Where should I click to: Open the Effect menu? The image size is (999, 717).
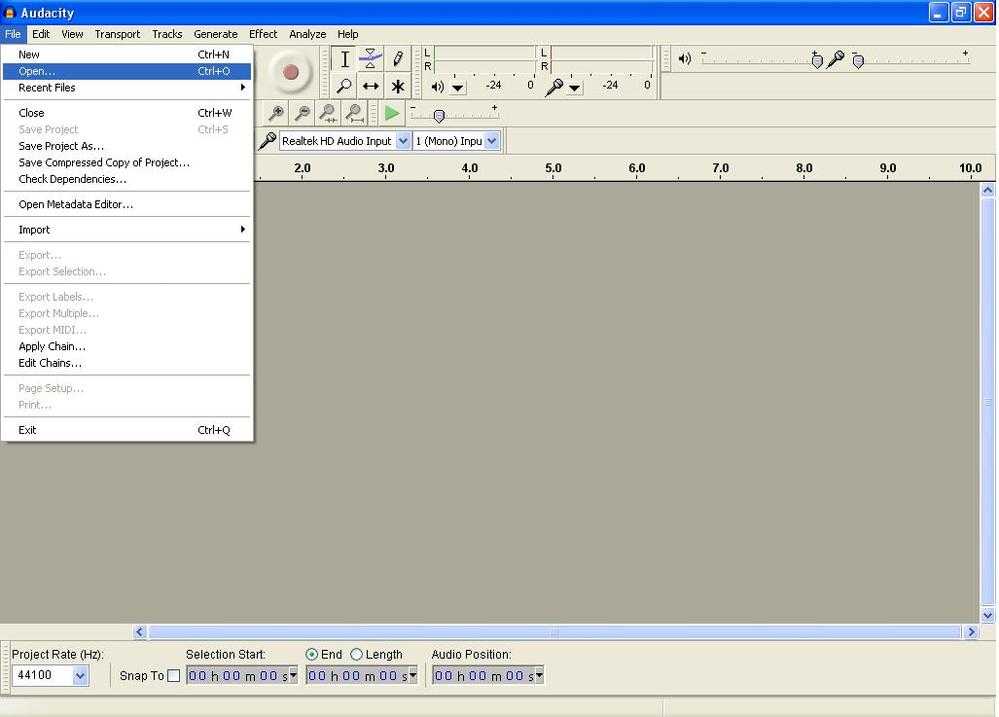pos(262,34)
